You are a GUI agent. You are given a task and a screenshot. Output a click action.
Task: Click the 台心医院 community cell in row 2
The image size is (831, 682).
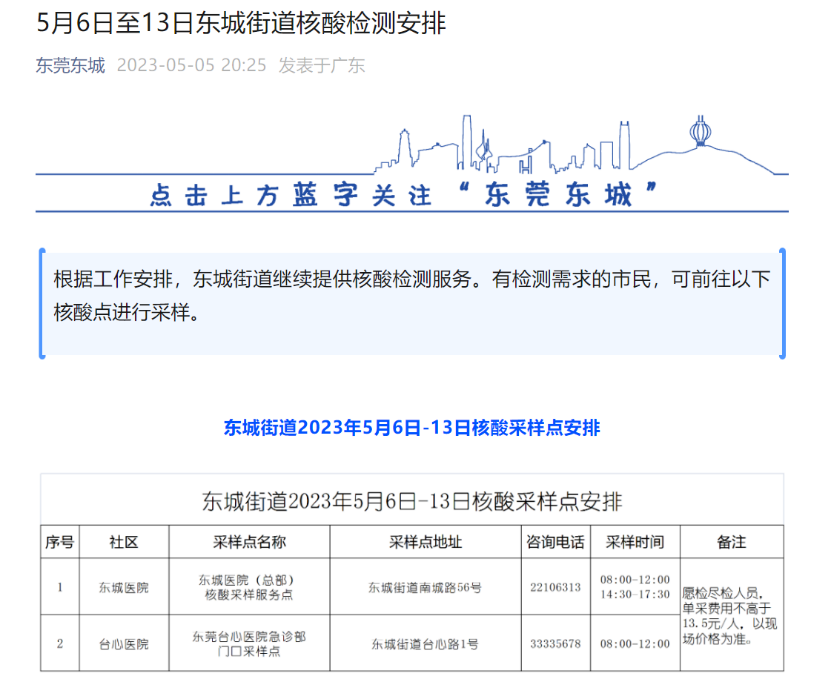click(123, 643)
